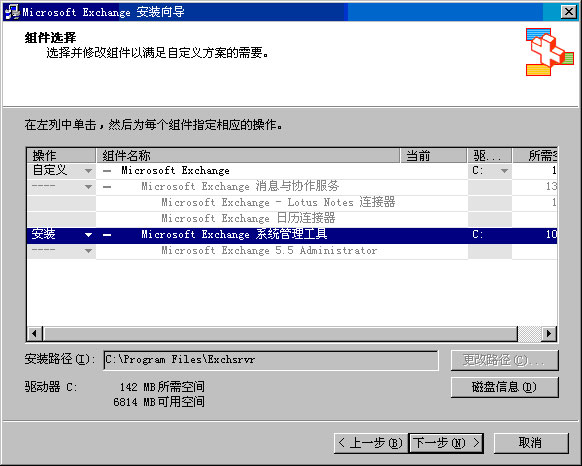The height and width of the screenshot is (466, 582).
Task: Select the Lotus Notes 连接器 component row
Action: (x=278, y=202)
